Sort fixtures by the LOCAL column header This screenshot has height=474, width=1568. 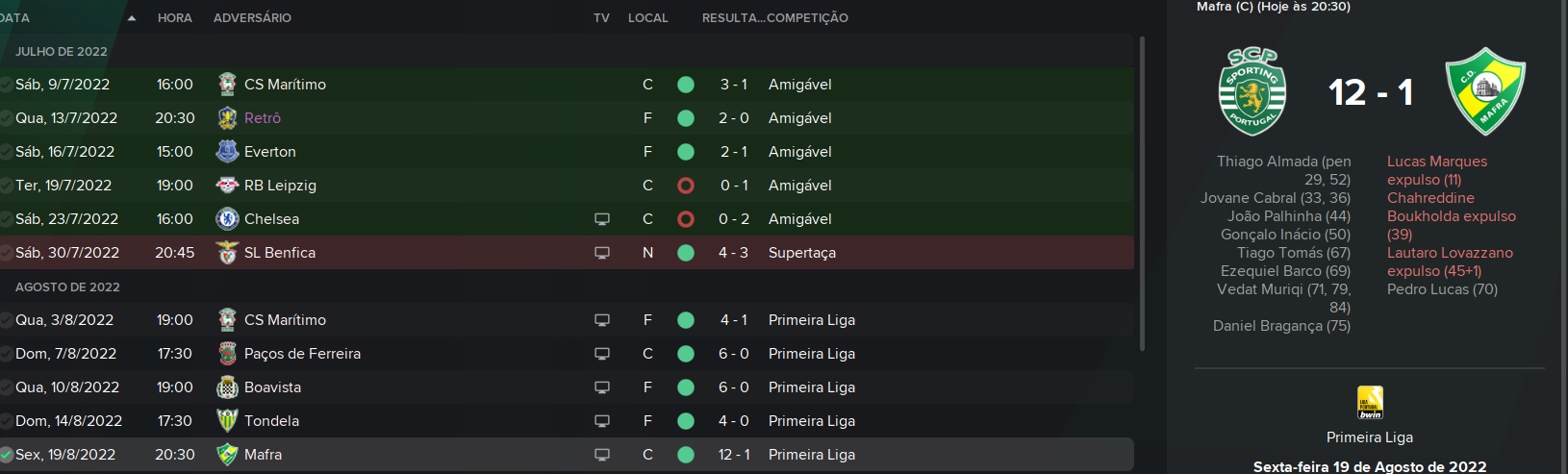tap(647, 18)
